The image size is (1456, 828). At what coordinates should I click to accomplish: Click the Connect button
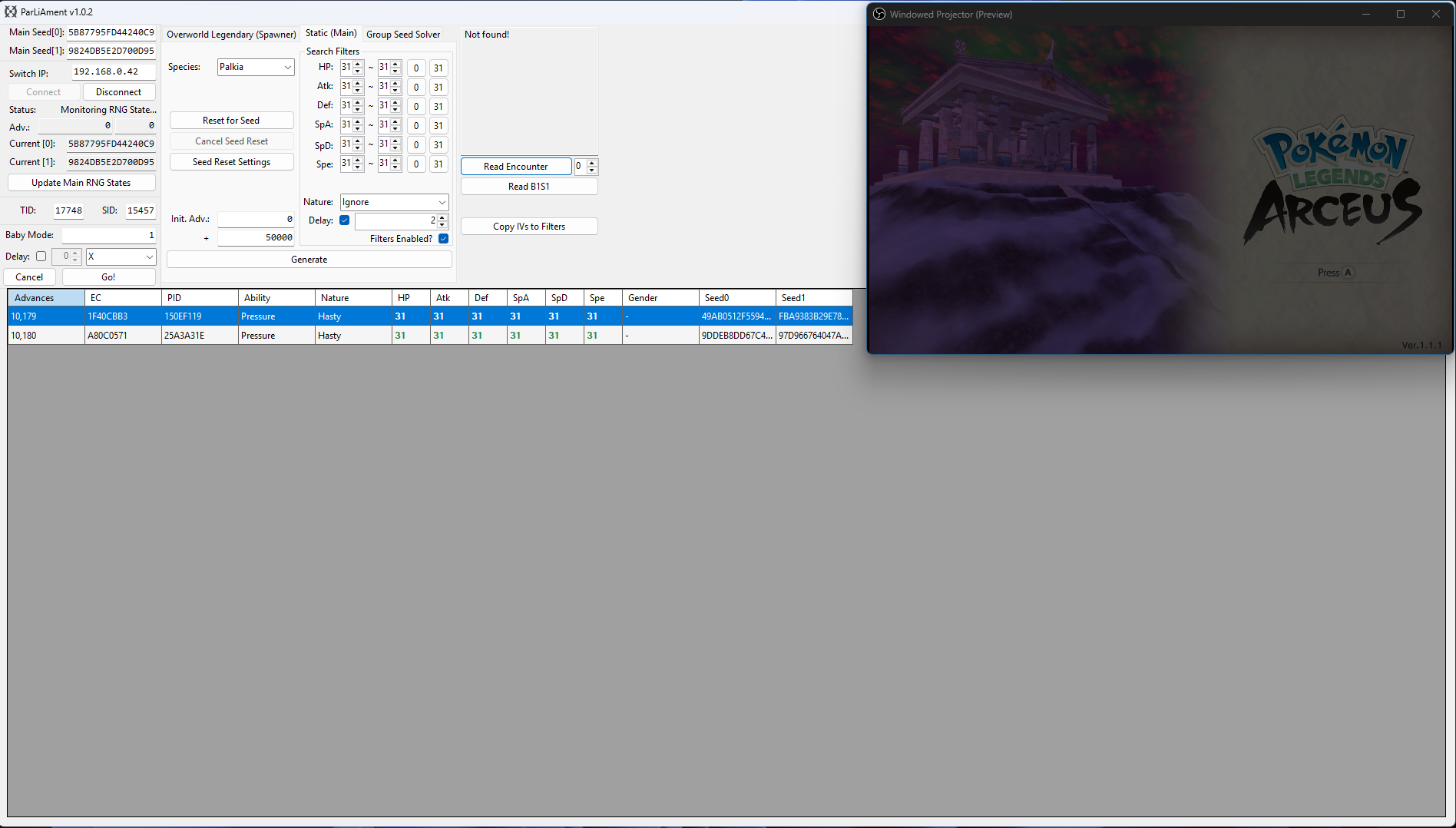(43, 92)
